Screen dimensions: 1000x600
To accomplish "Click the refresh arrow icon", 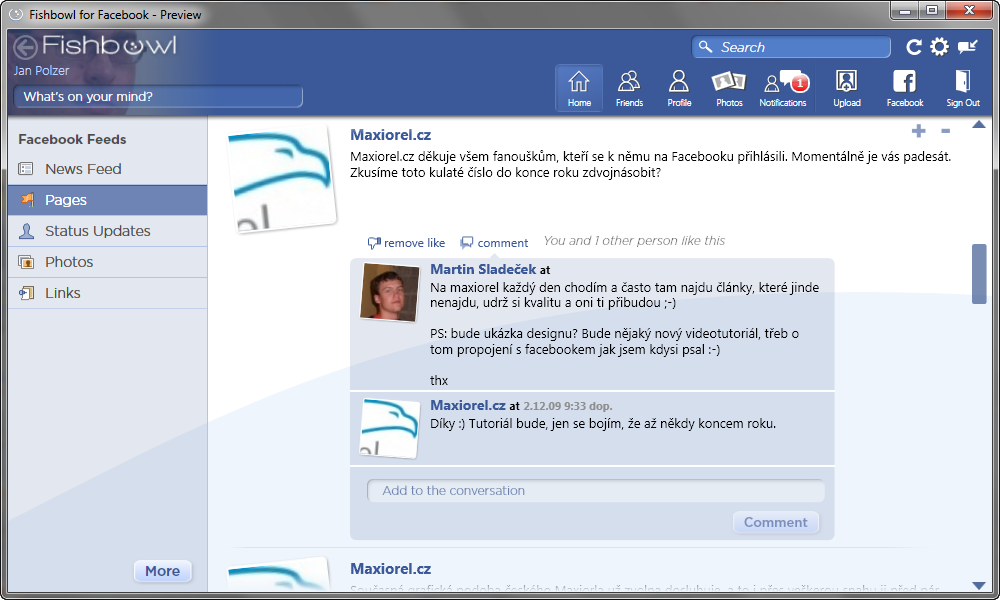I will [x=914, y=47].
